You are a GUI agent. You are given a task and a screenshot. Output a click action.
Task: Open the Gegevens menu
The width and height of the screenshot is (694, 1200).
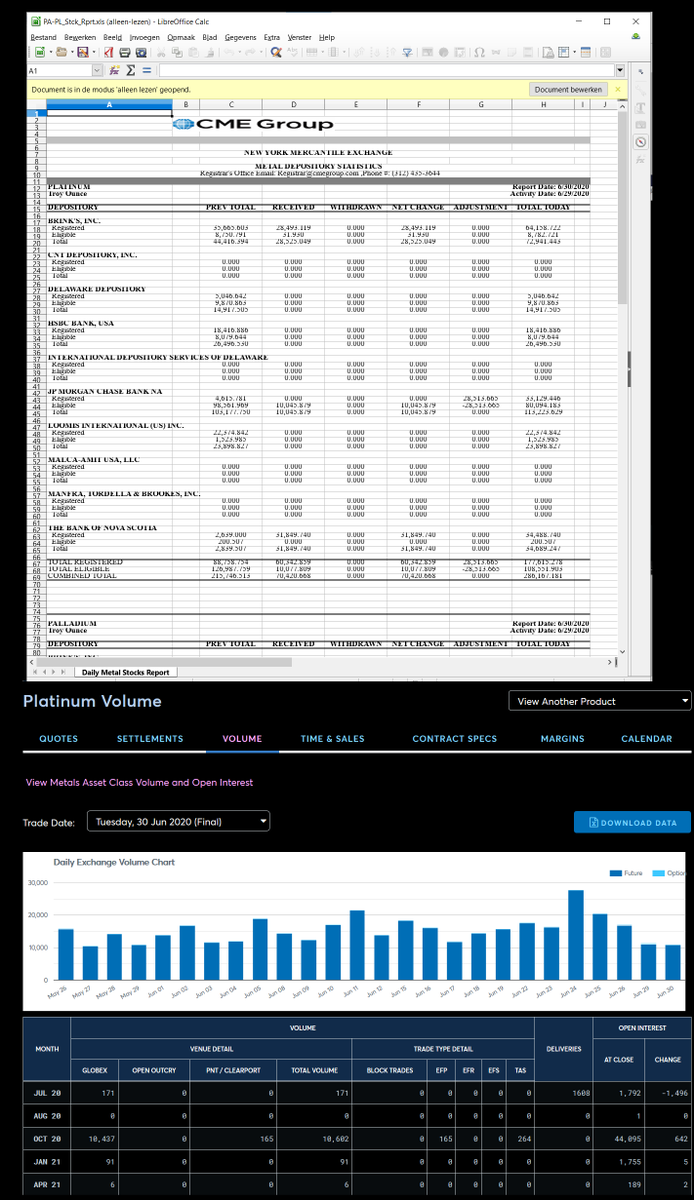pyautogui.click(x=240, y=37)
